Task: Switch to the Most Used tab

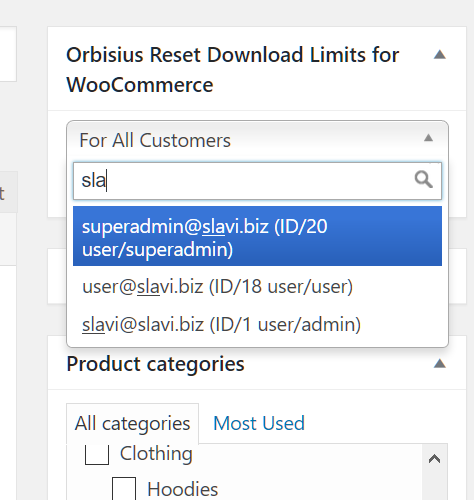Action: point(259,423)
